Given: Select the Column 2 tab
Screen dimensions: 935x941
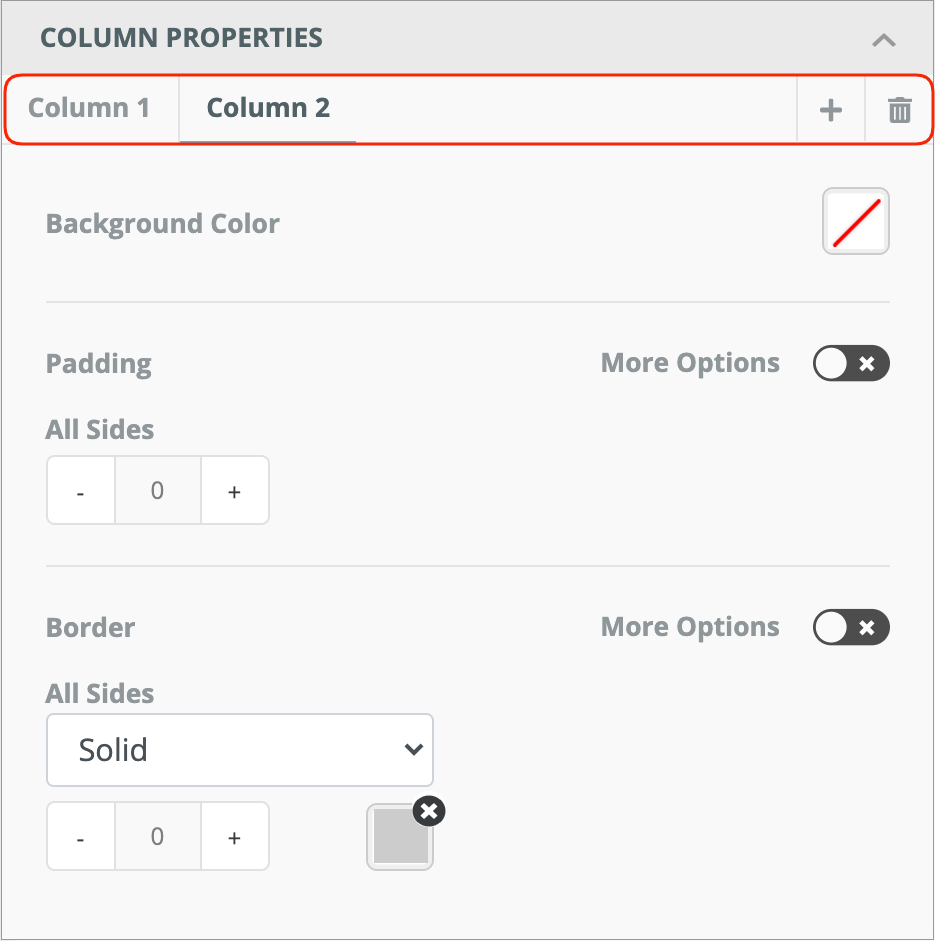Looking at the screenshot, I should pos(268,108).
